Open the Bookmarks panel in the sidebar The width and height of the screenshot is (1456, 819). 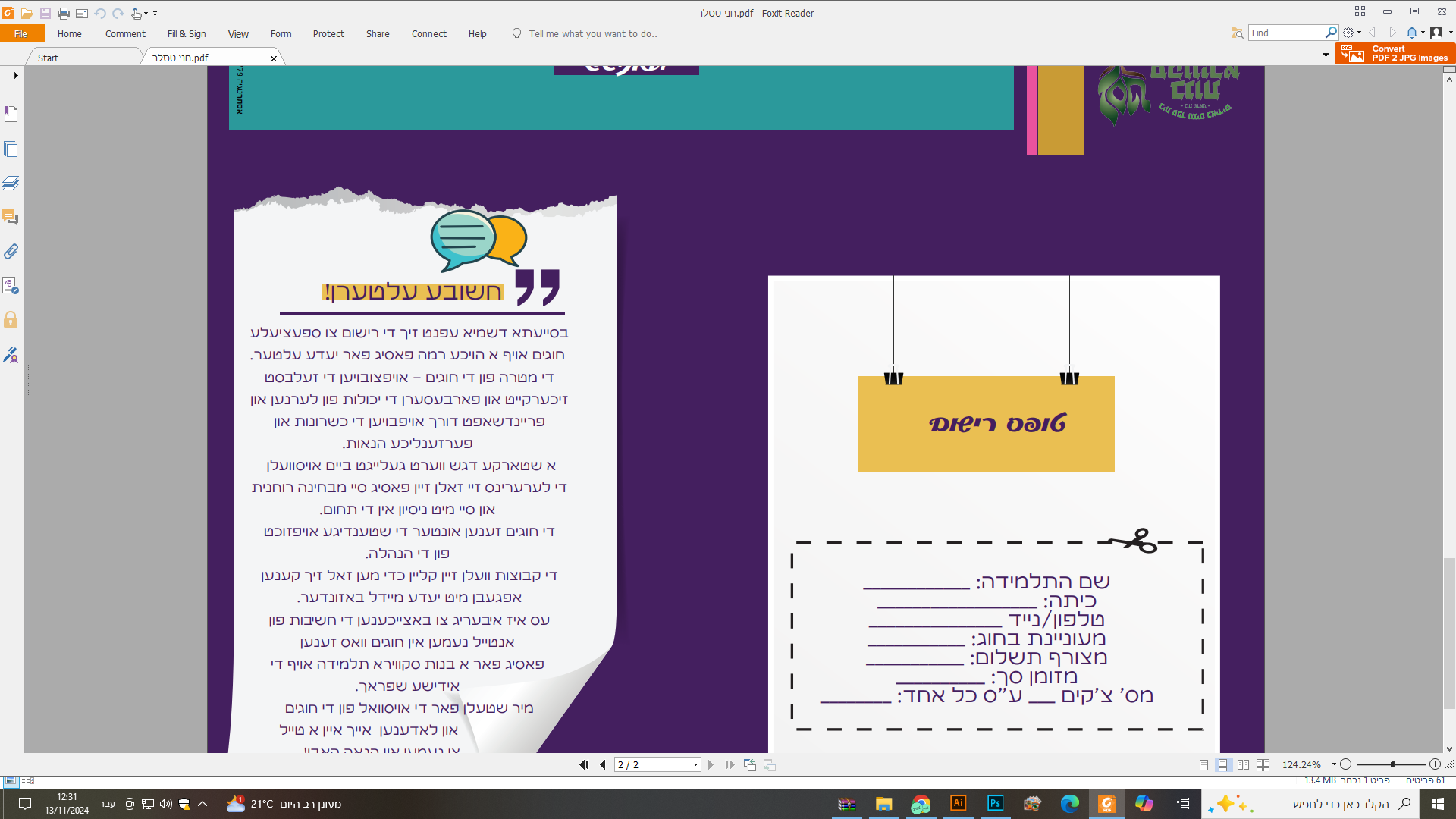click(x=11, y=115)
